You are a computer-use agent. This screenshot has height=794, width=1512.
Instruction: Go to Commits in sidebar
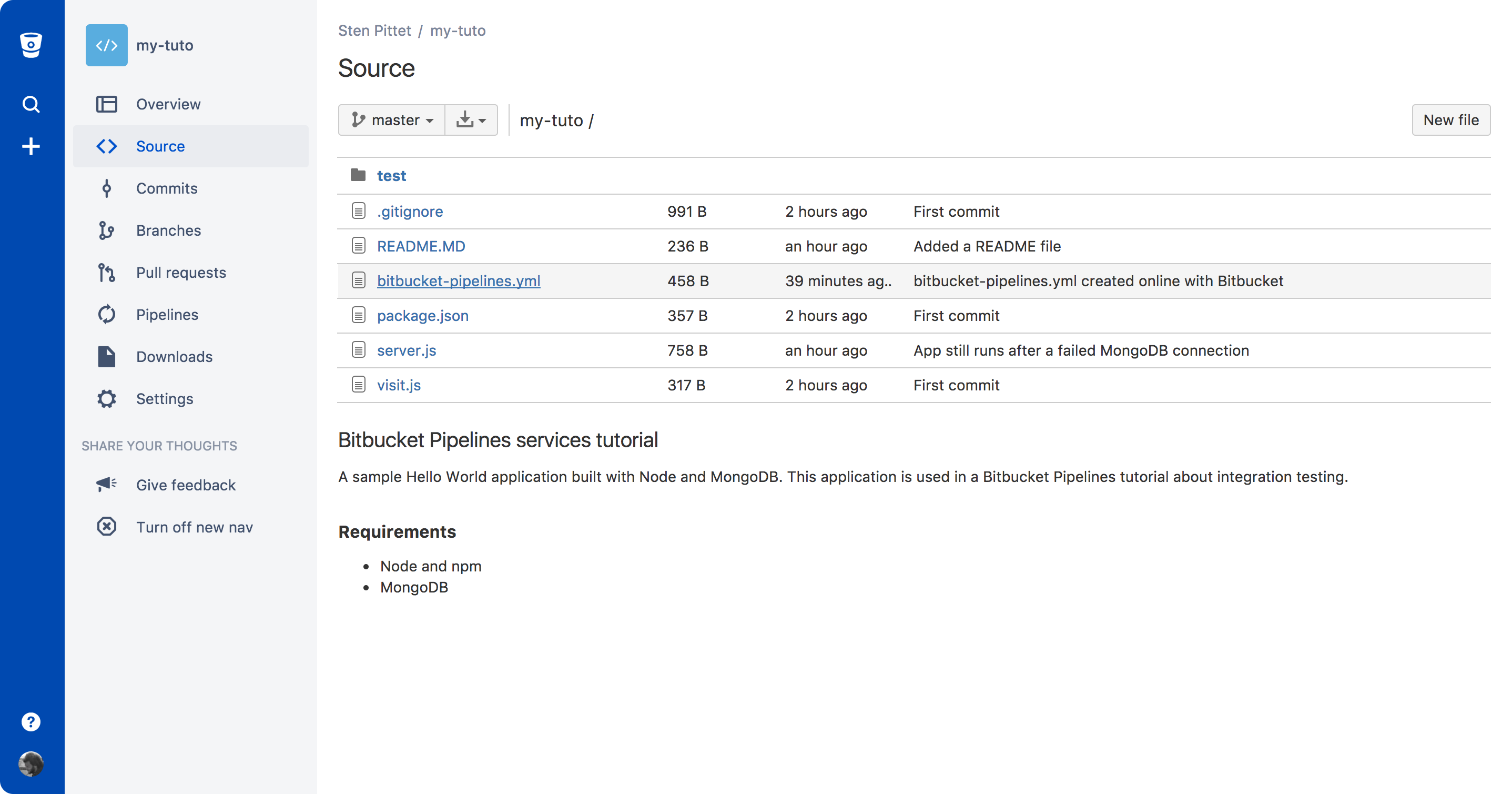pos(166,188)
